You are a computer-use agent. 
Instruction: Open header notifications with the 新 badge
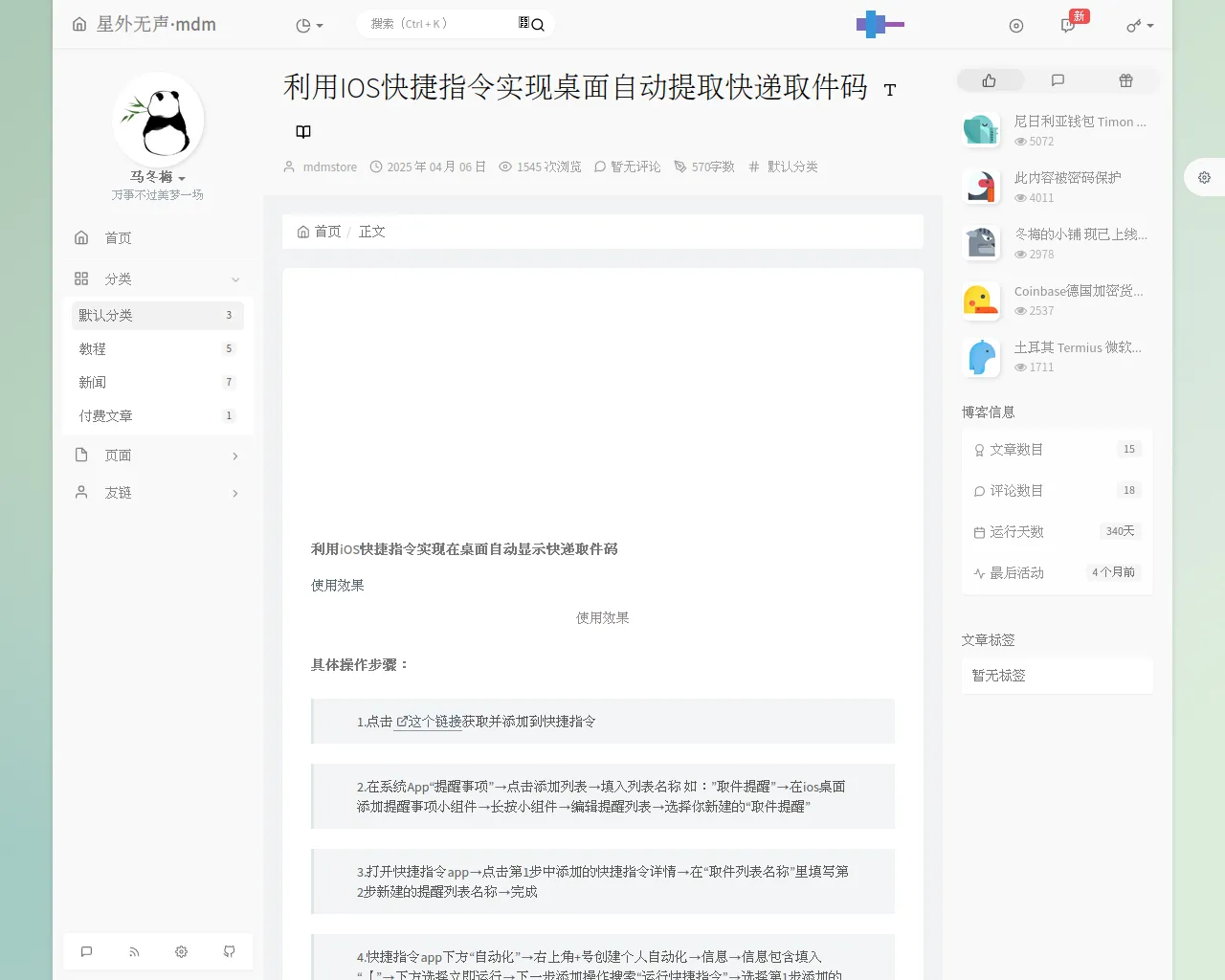coord(1070,24)
